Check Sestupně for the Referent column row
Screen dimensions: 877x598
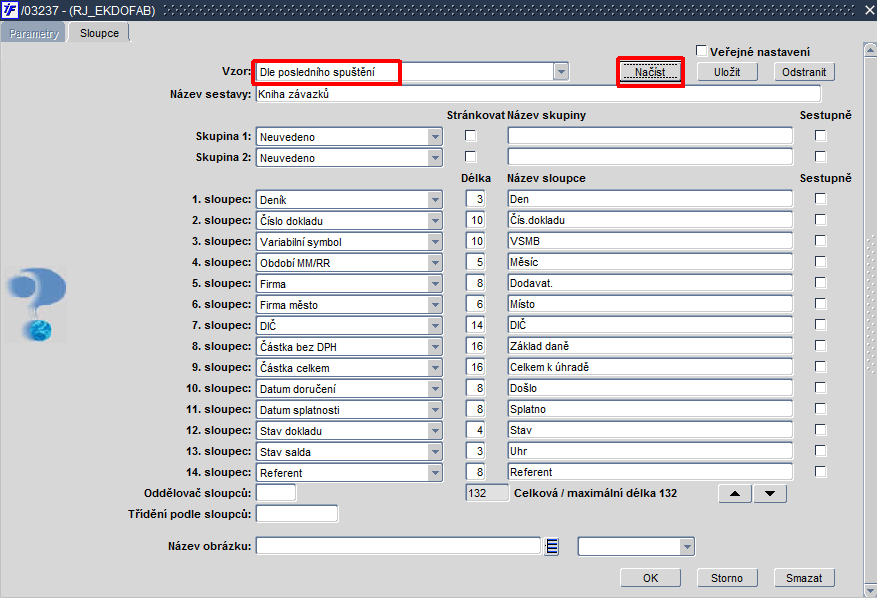coord(820,472)
